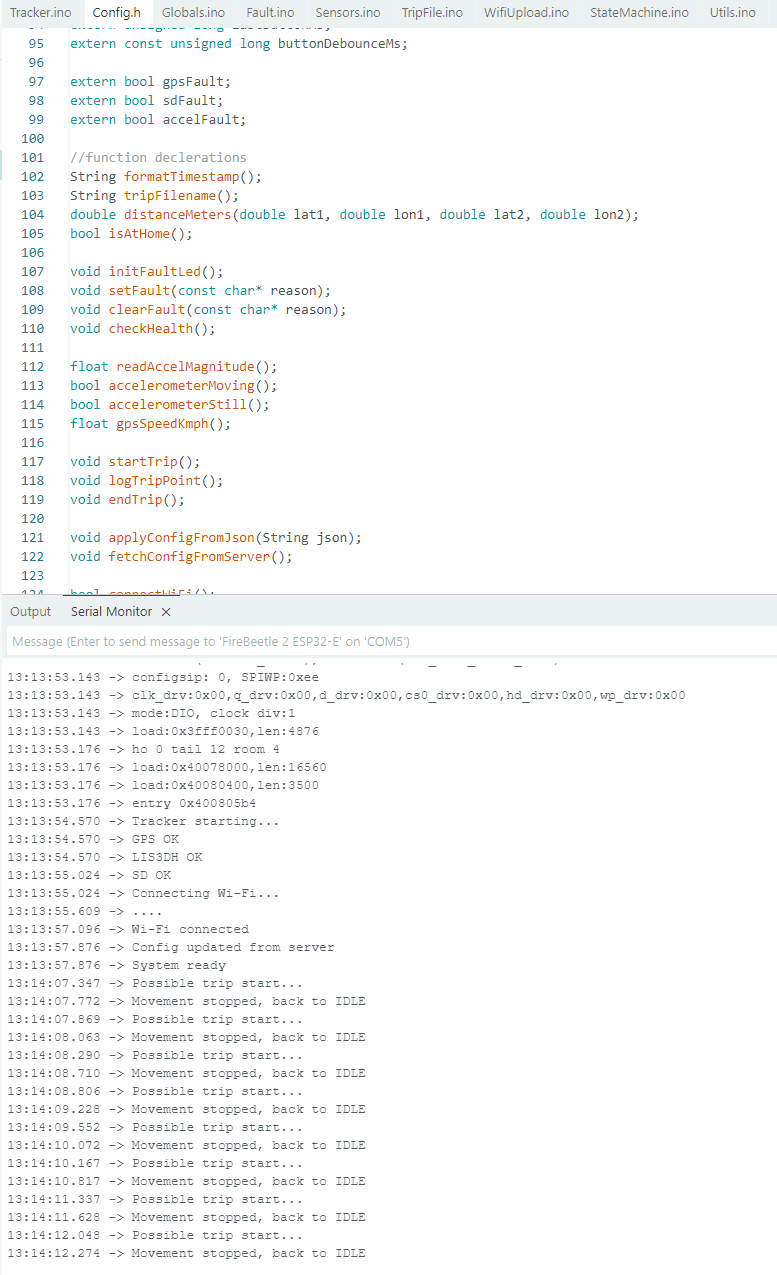
Task: Click the 'configsip: 0, SPIWP:0xee' line
Action: point(163,677)
